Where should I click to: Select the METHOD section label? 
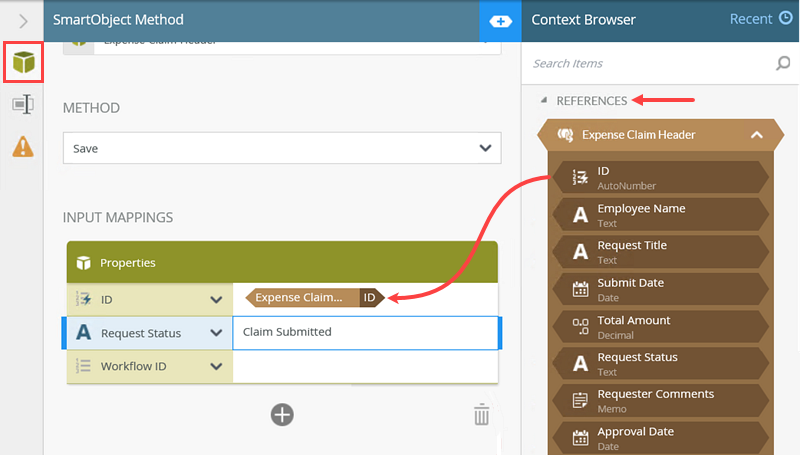pos(91,108)
